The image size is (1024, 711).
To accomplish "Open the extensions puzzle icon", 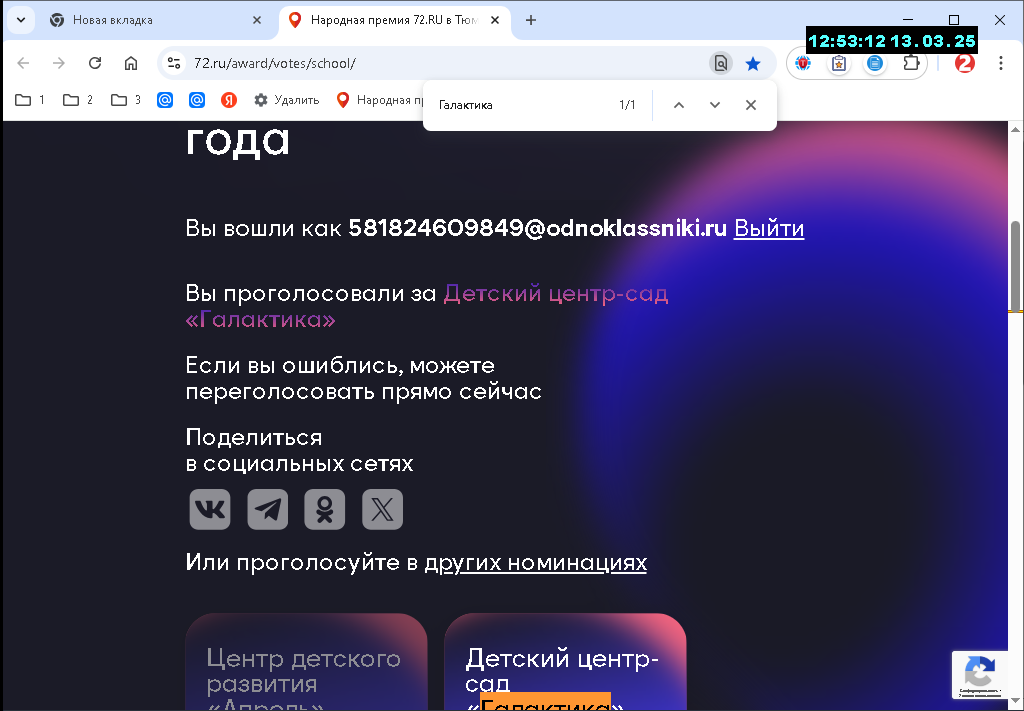I will click(x=910, y=63).
